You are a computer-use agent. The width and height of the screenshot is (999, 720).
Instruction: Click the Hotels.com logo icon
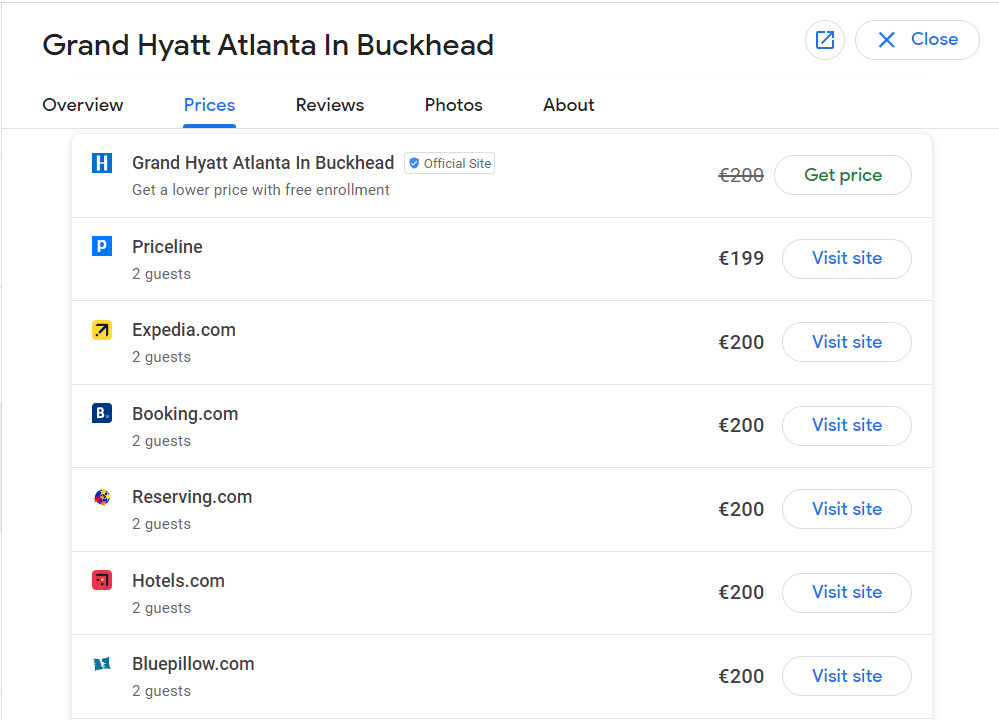pos(102,580)
